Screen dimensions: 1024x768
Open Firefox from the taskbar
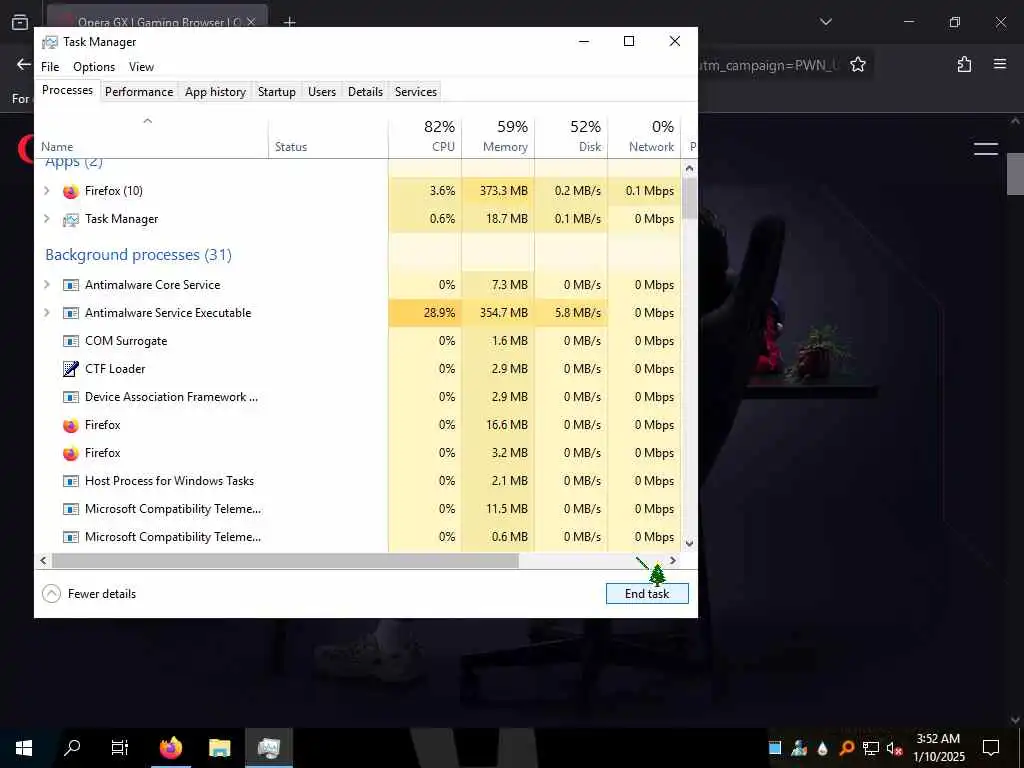tap(171, 748)
